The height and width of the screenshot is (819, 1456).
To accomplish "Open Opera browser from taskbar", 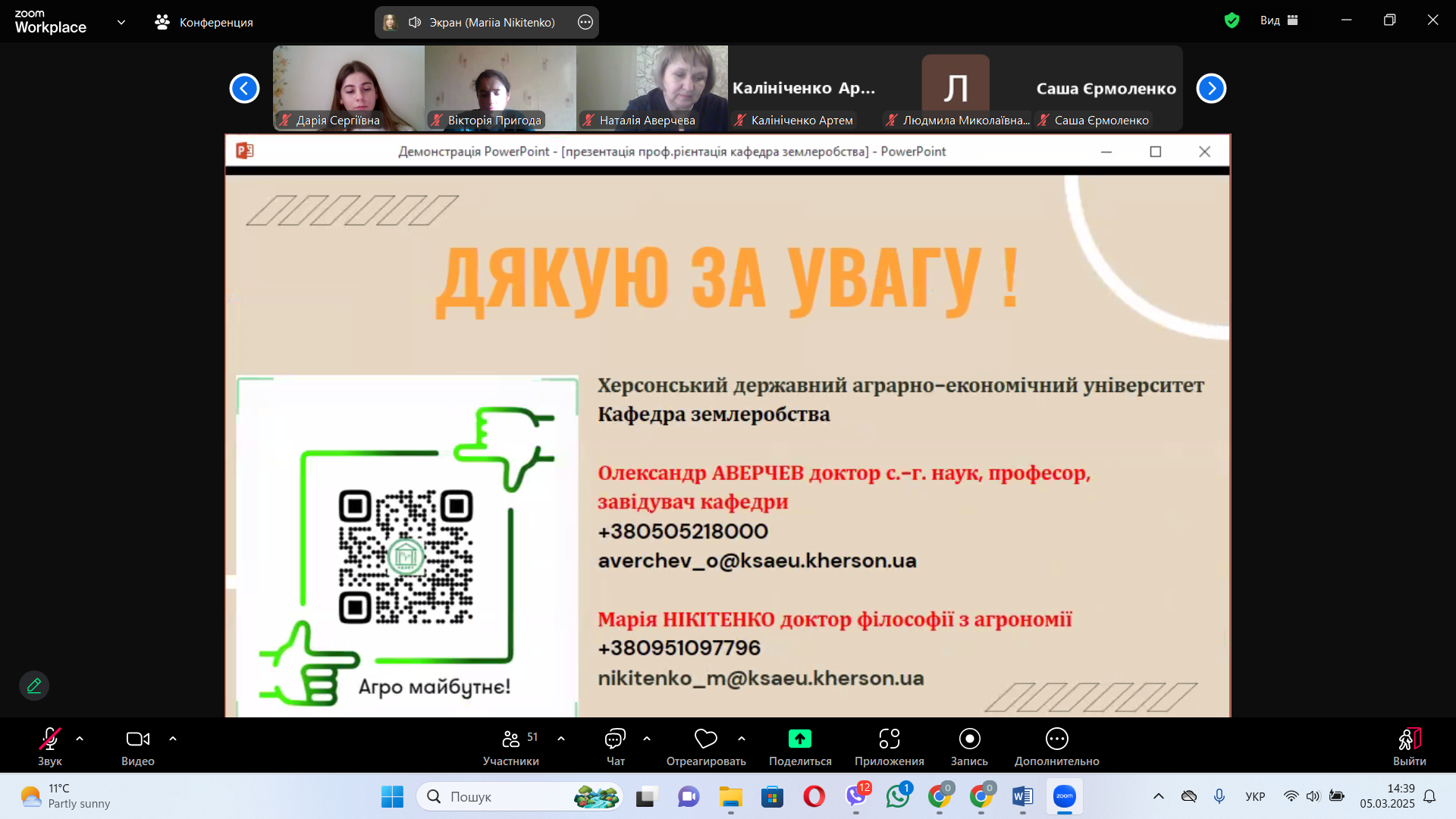I will (x=814, y=796).
